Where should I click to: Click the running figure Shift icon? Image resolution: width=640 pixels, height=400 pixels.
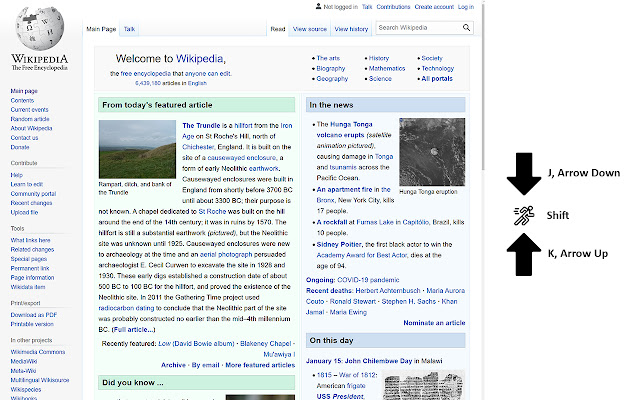point(522,214)
